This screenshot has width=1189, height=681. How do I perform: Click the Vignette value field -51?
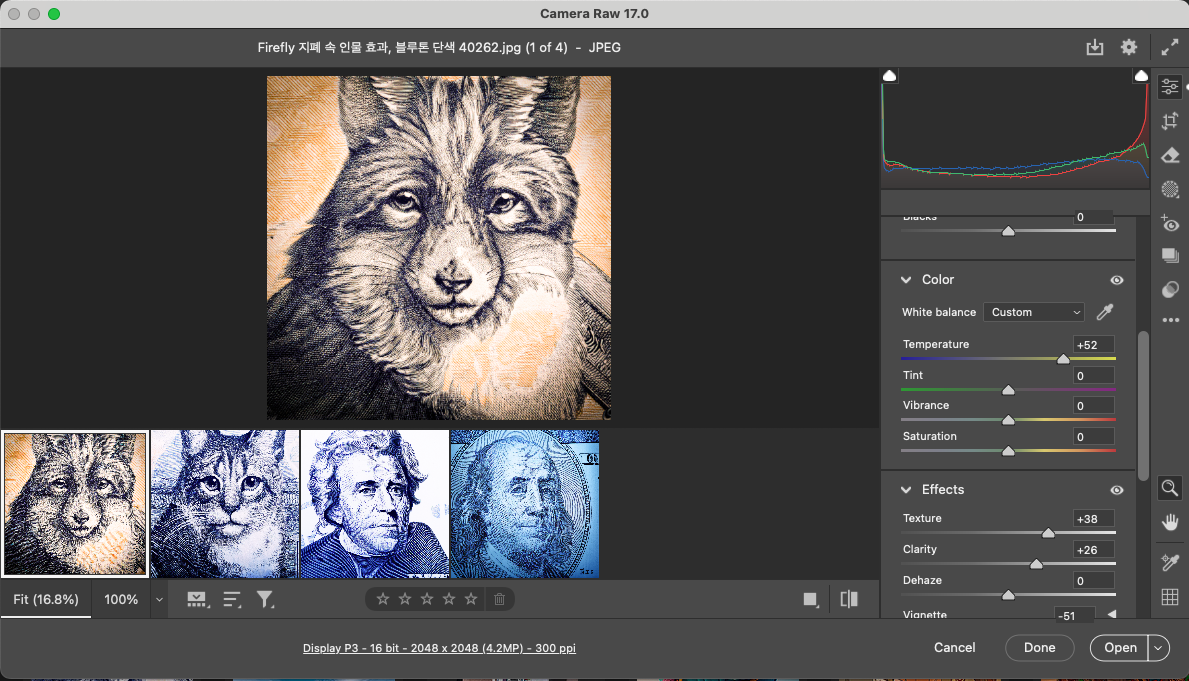[x=1074, y=615]
